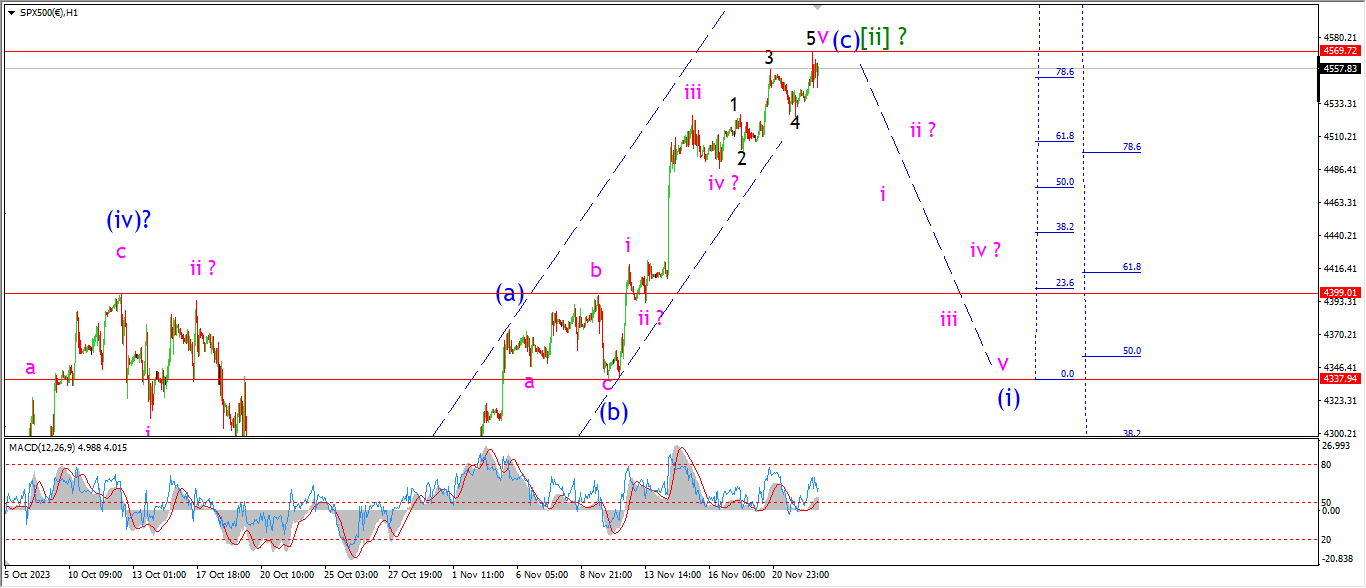
Task: Select the 0.0 Fibonacci level
Action: click(x=1067, y=374)
